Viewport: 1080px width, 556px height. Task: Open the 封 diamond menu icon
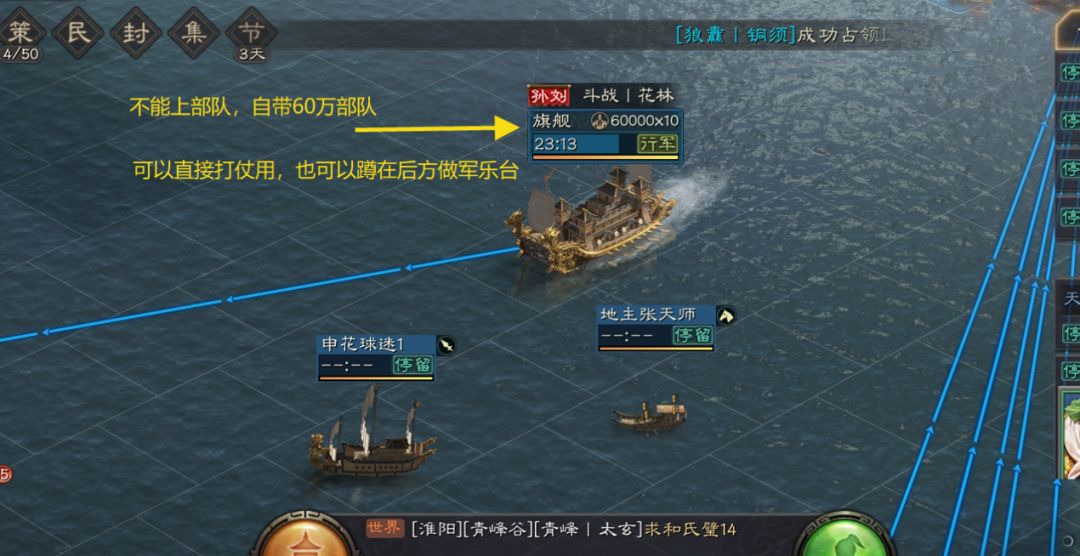pos(135,32)
